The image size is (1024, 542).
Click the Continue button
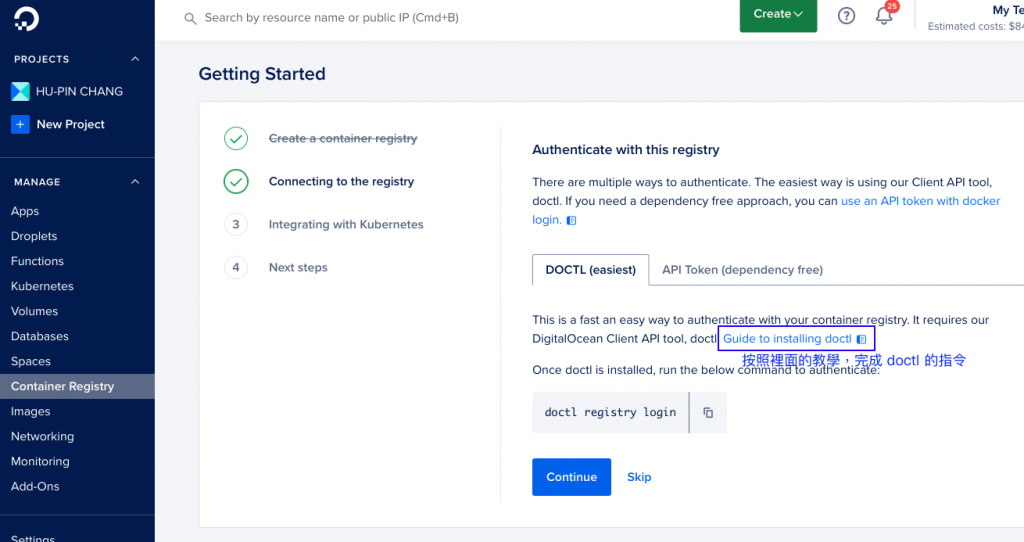[571, 477]
